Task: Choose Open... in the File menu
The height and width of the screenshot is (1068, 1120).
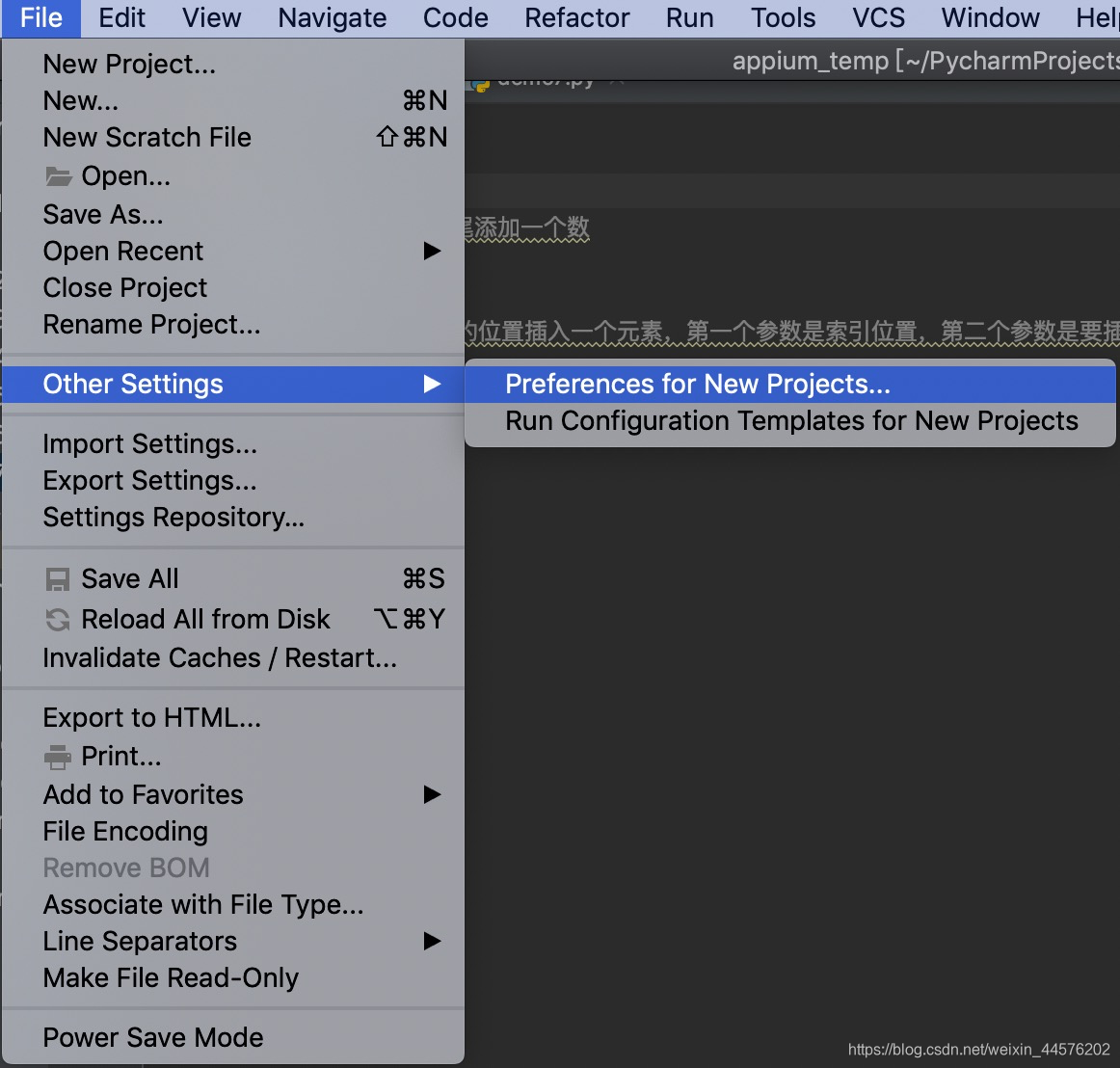Action: pos(233,175)
